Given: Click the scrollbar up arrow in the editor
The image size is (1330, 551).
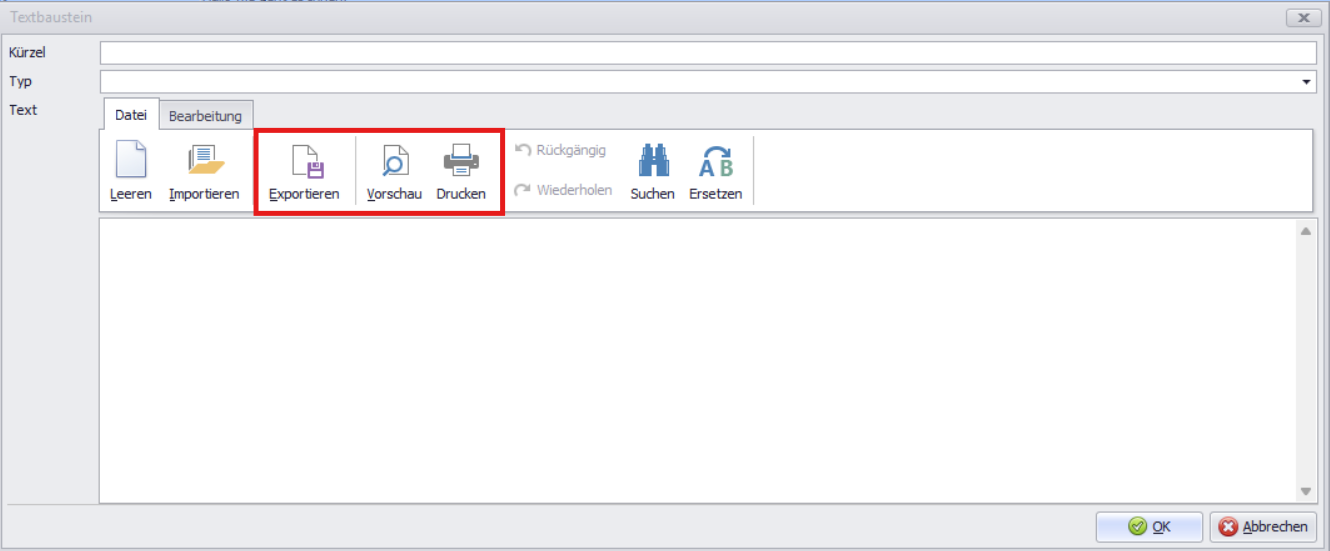Looking at the screenshot, I should click(x=1306, y=232).
